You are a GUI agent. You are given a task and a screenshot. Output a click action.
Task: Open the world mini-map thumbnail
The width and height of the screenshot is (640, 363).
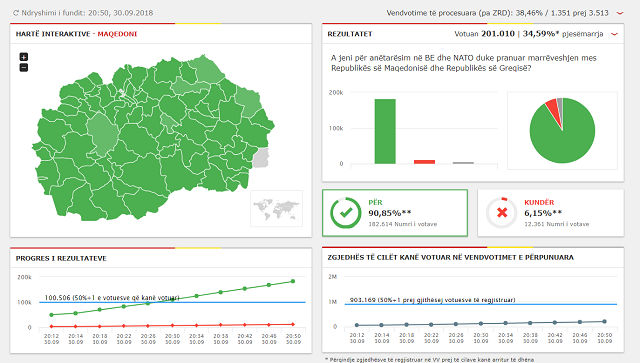coord(276,209)
